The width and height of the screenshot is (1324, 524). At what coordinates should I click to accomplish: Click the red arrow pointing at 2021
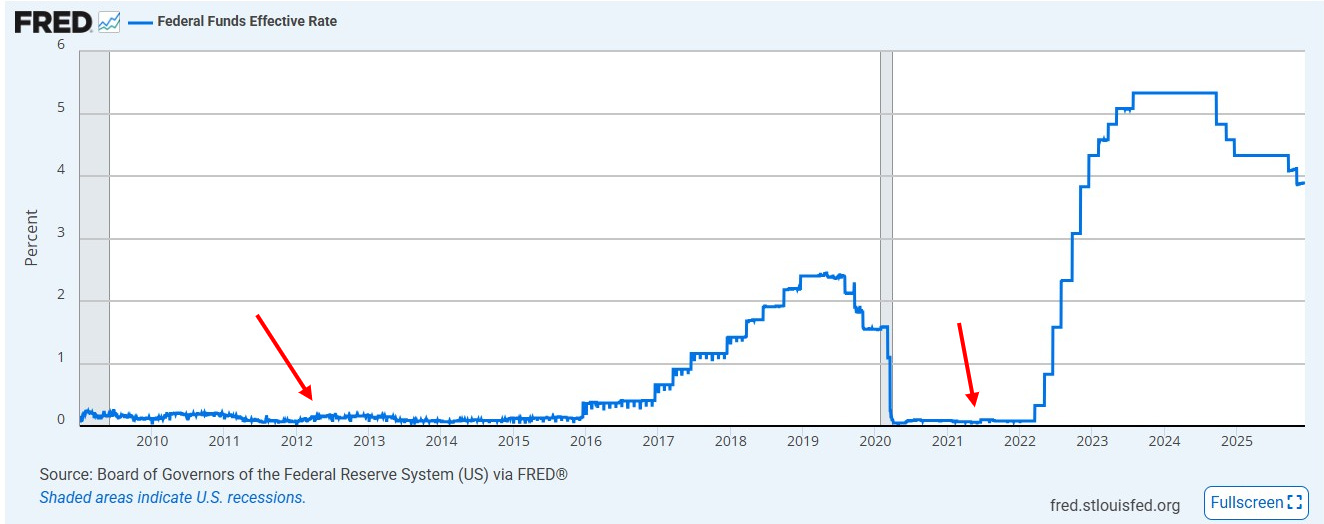coord(966,362)
